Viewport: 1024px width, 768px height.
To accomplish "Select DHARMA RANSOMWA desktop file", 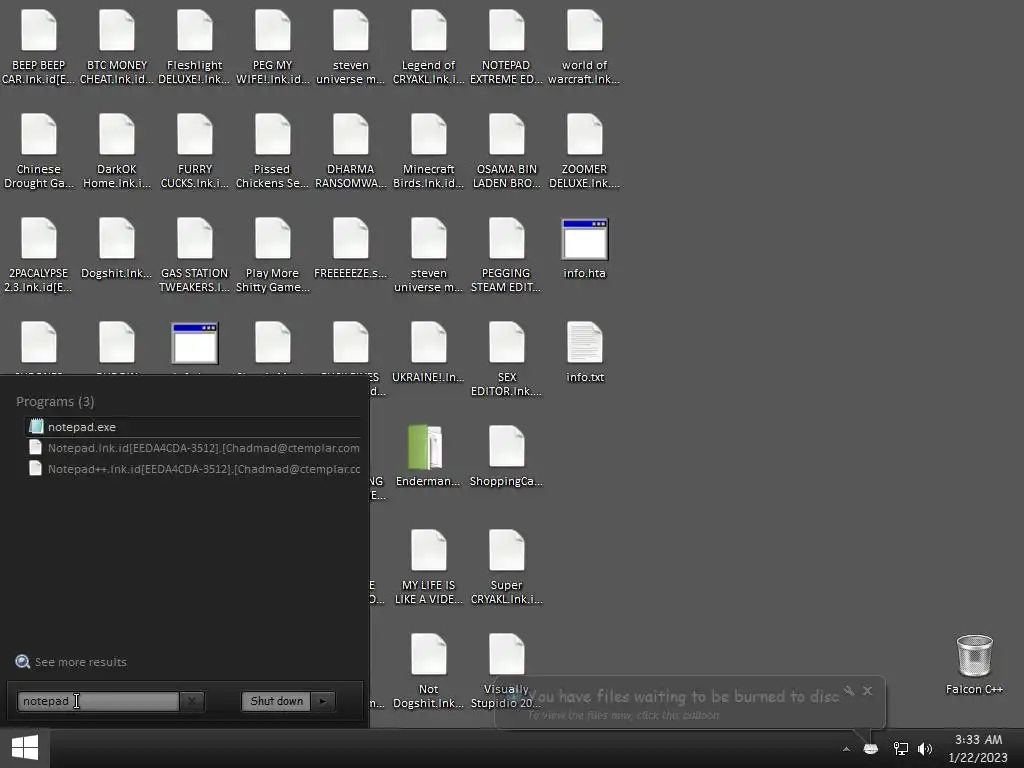I will pos(351,152).
